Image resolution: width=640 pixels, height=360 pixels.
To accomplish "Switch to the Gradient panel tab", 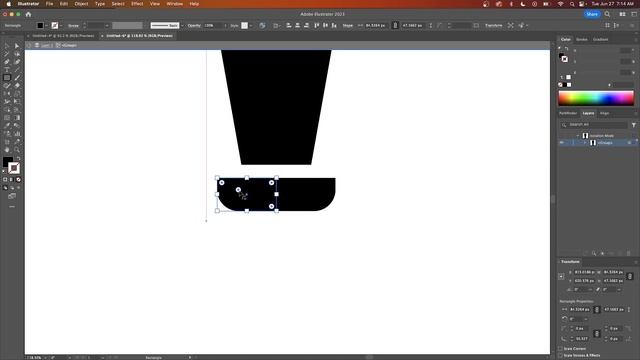I will coord(600,40).
